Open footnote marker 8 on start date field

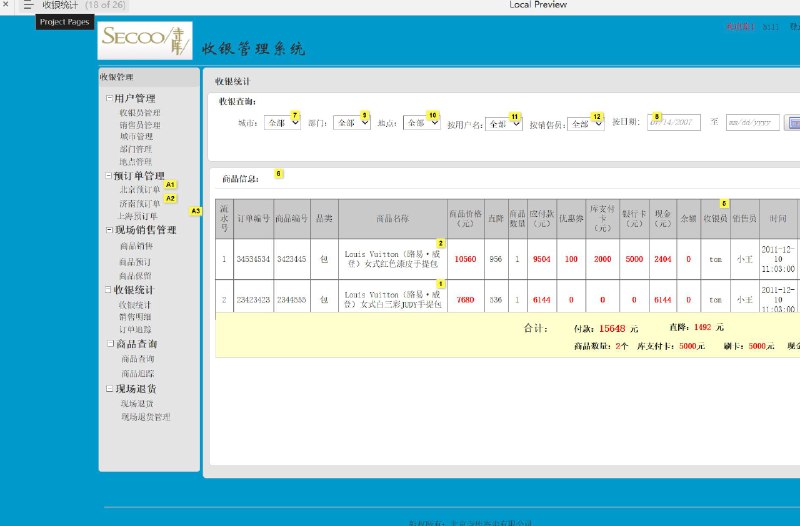pos(657,117)
